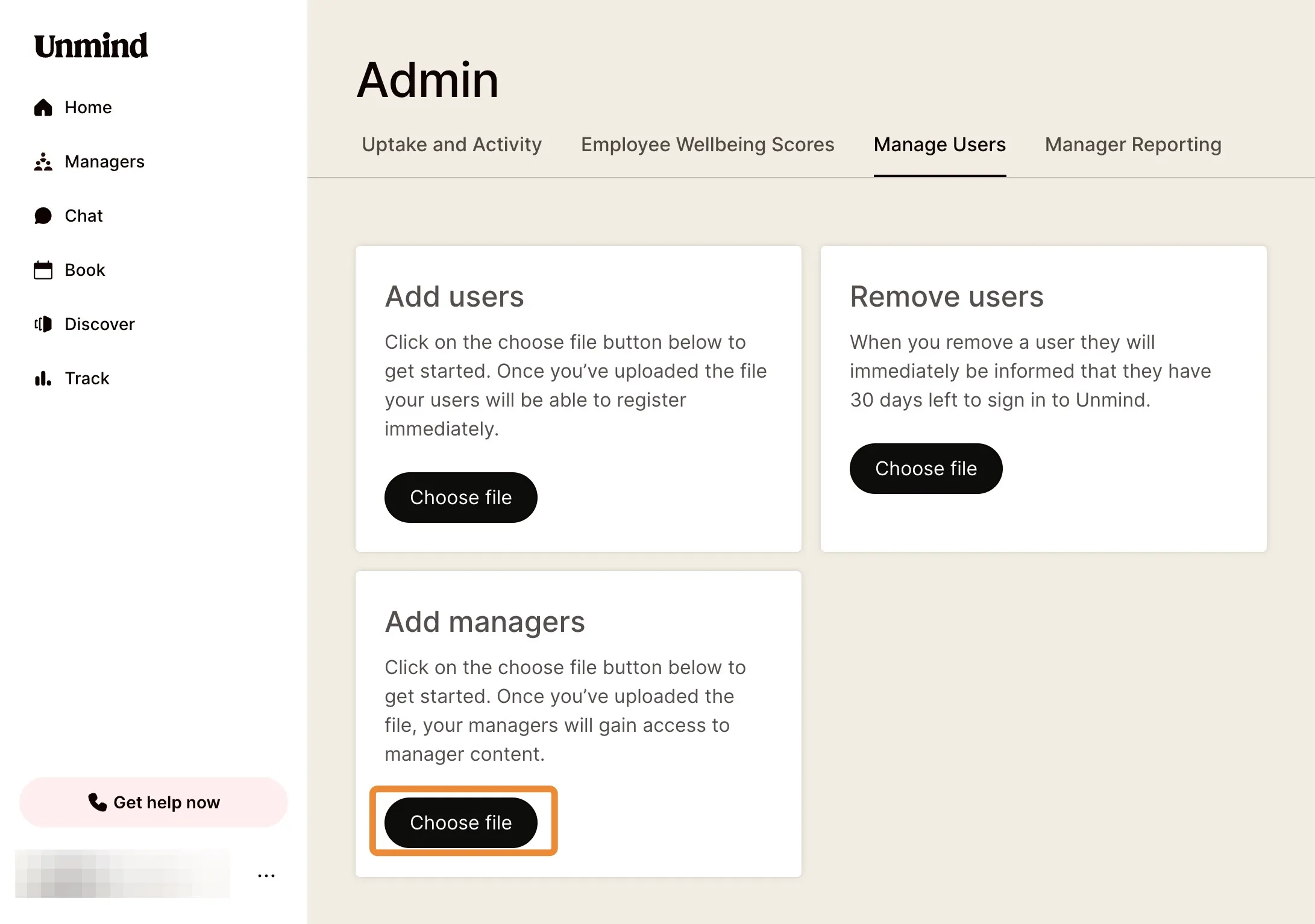Click the Get help now button
The height and width of the screenshot is (924, 1315).
click(154, 802)
